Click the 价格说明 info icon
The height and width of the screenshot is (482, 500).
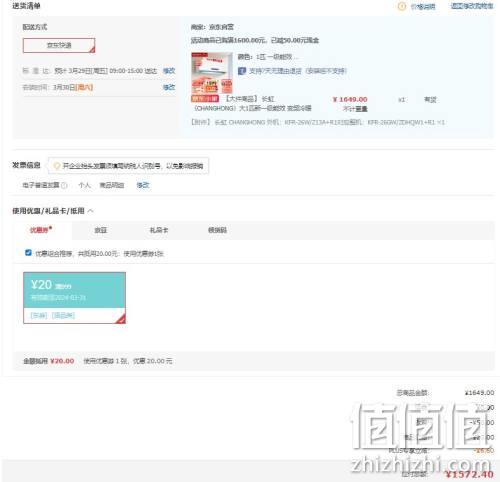coord(402,6)
